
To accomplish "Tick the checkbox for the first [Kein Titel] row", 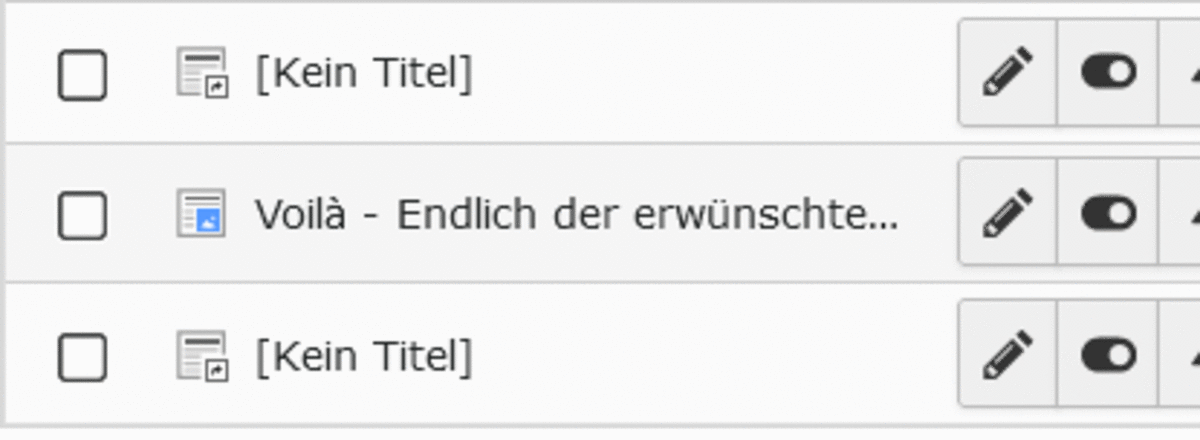I will [x=82, y=75].
